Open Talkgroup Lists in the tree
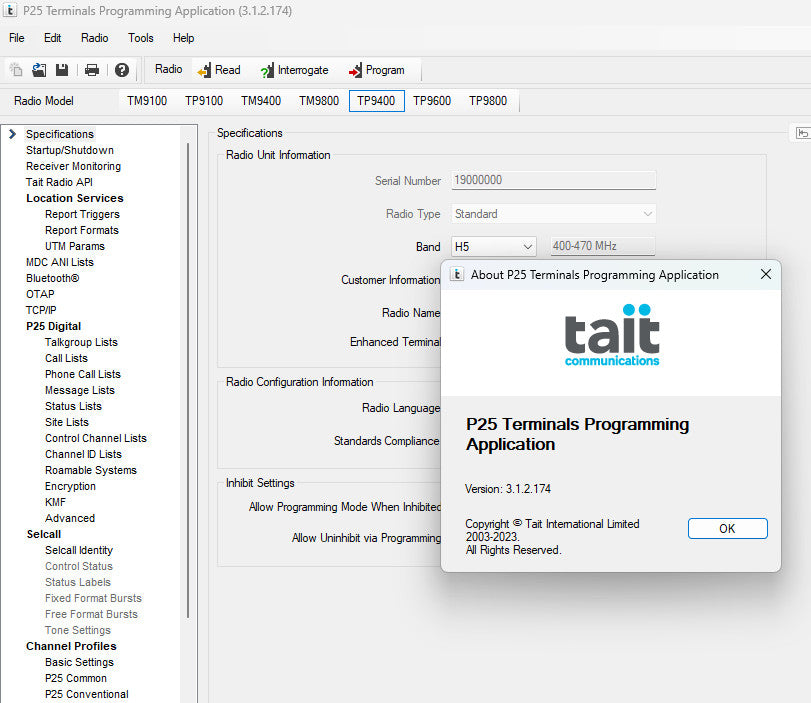Viewport: 811px width, 703px height. tap(81, 342)
